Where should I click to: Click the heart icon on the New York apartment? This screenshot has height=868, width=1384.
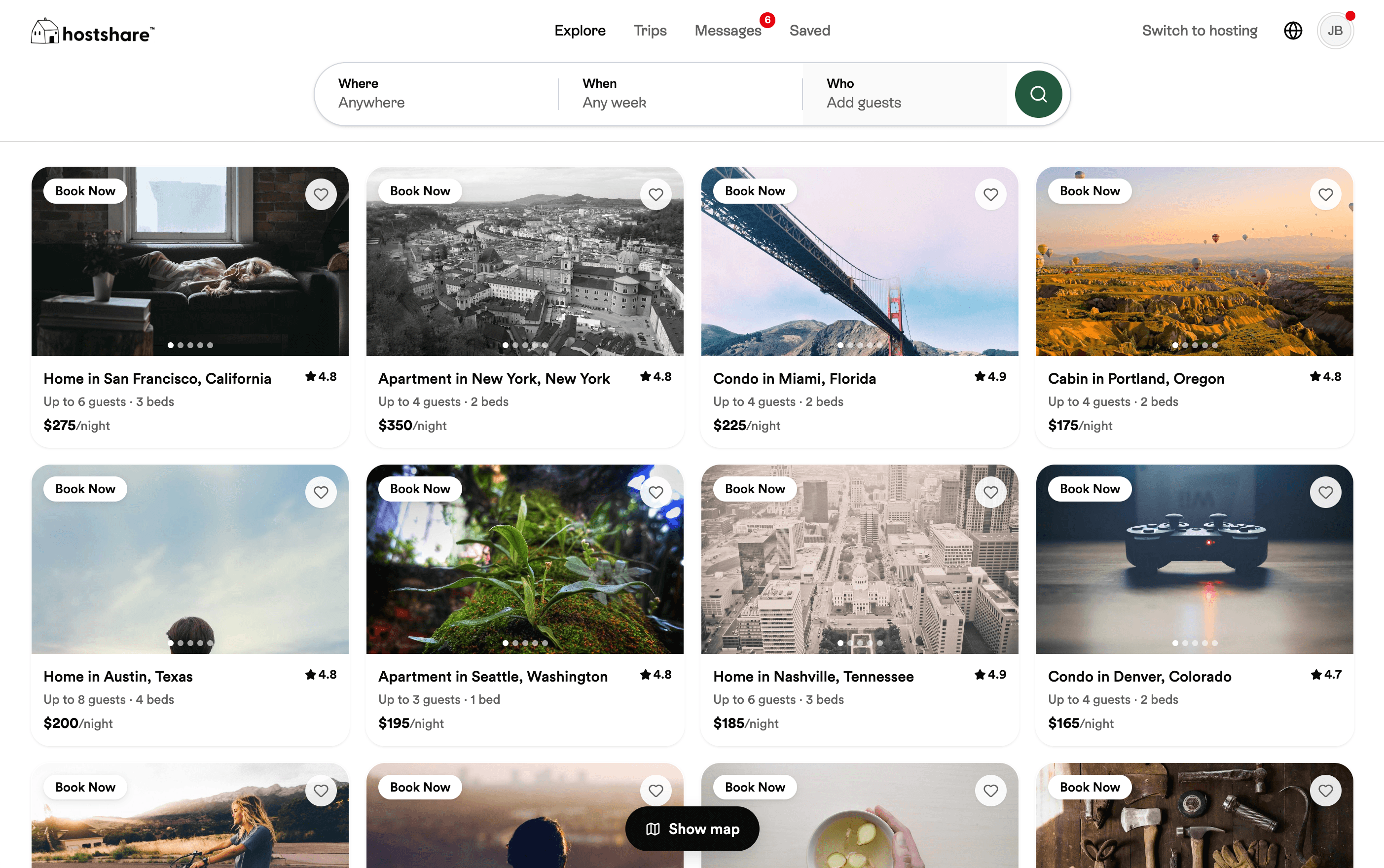(x=655, y=194)
